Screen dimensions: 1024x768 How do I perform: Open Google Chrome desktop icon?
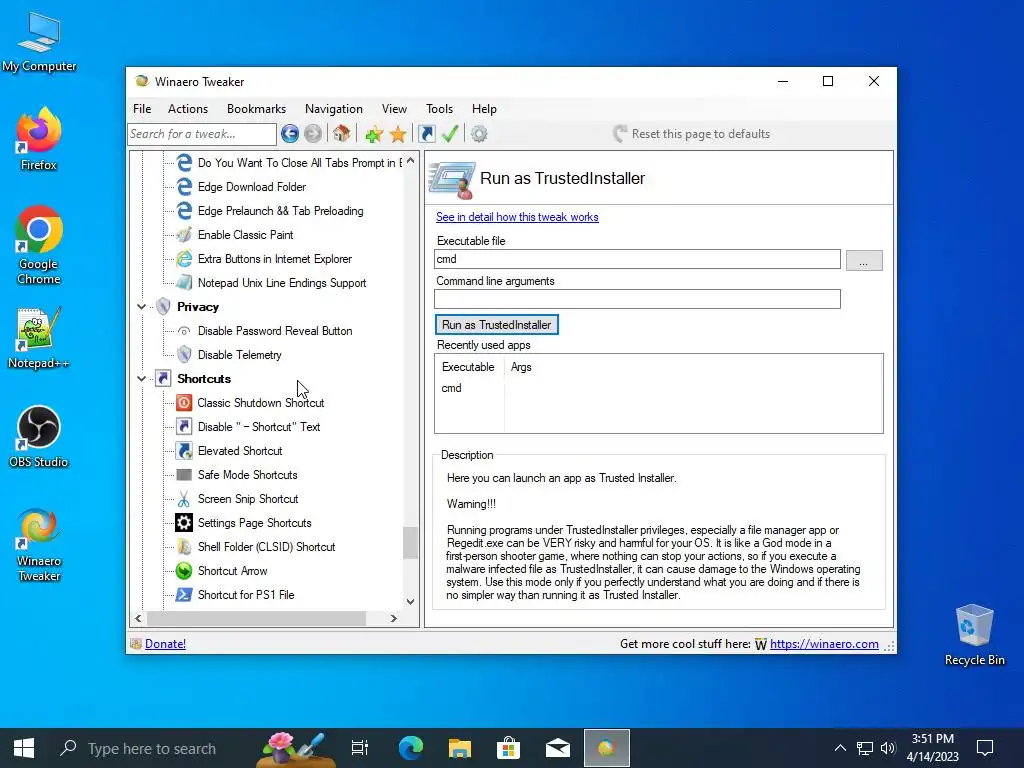point(39,245)
